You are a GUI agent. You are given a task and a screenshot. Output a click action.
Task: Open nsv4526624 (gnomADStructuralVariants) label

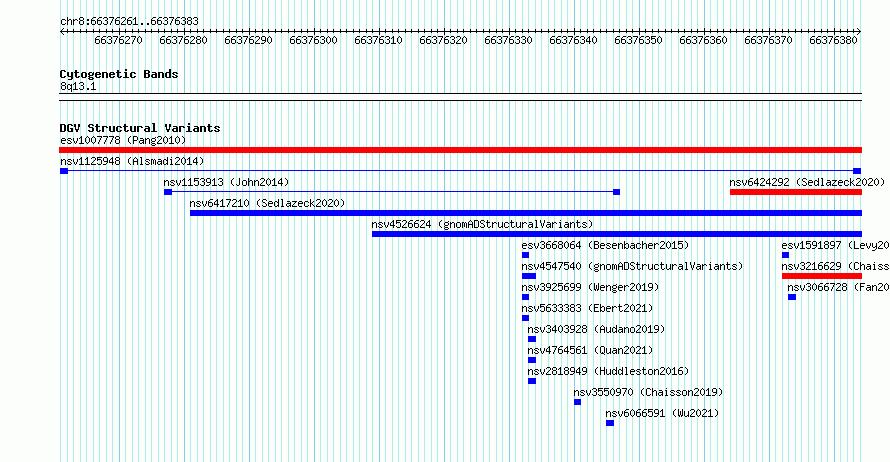(x=482, y=224)
